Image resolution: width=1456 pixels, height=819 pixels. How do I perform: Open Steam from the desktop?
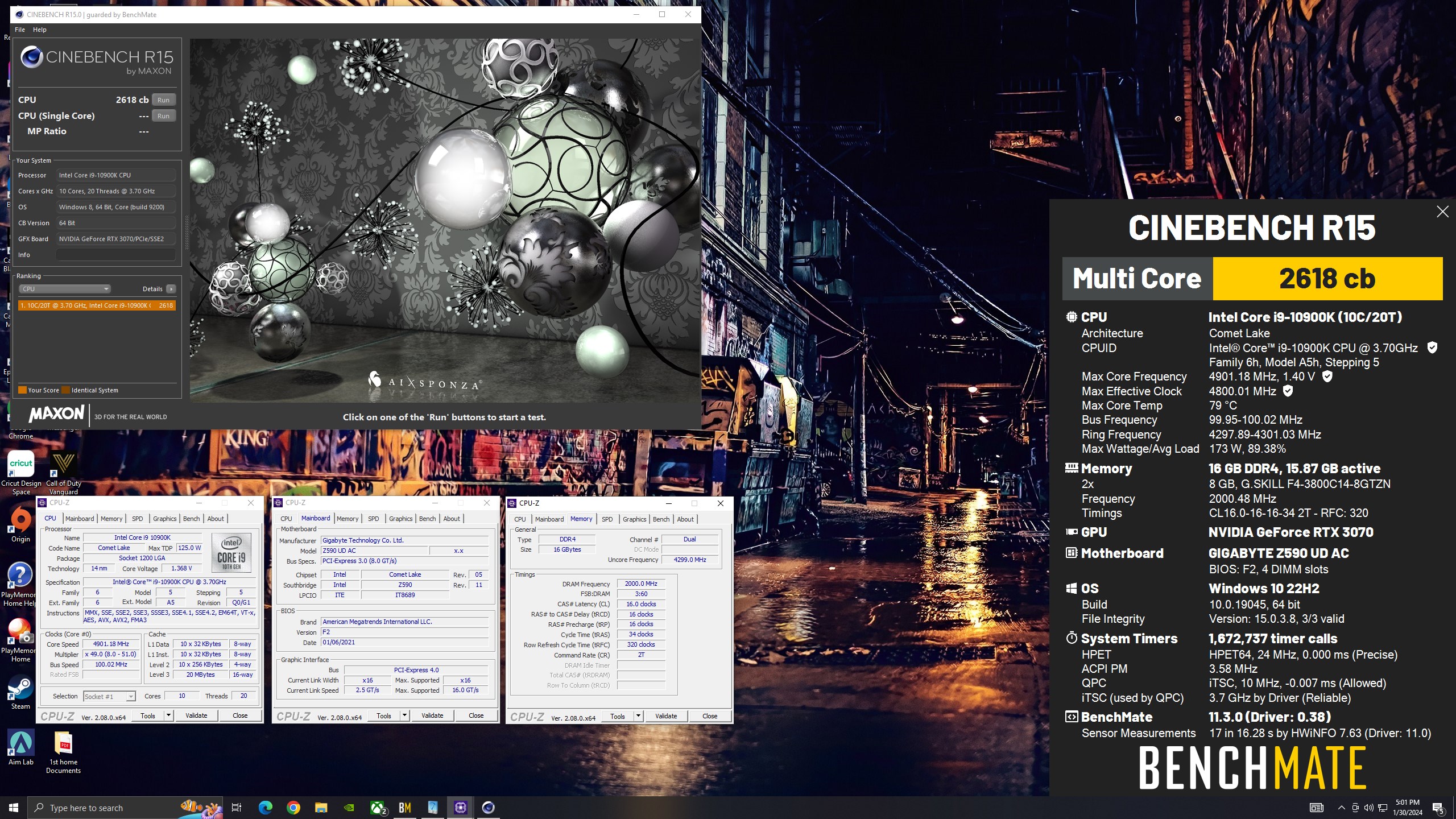tap(20, 693)
